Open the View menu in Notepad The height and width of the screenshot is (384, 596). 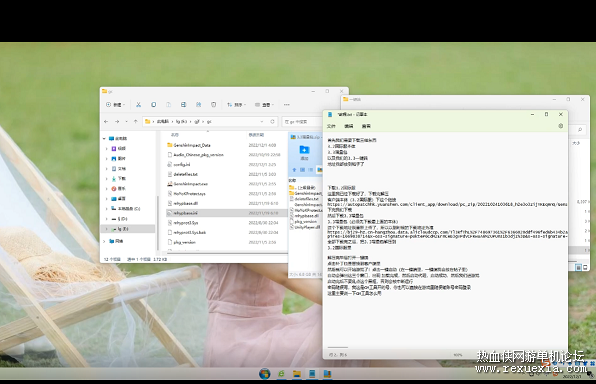coord(366,126)
